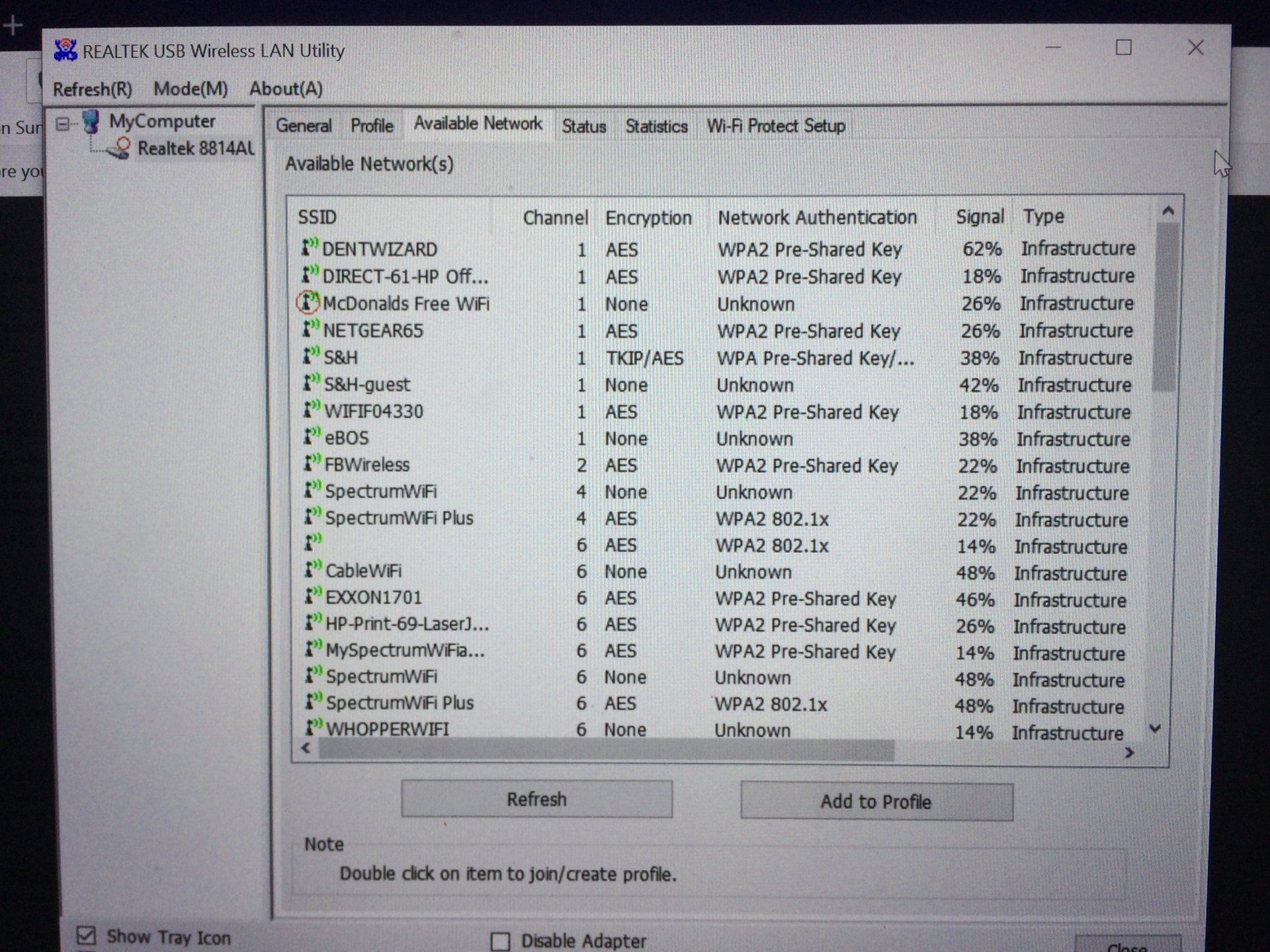Open the Wi-Fi Protect Setup tab
This screenshot has width=1270, height=952.
pyautogui.click(x=775, y=126)
